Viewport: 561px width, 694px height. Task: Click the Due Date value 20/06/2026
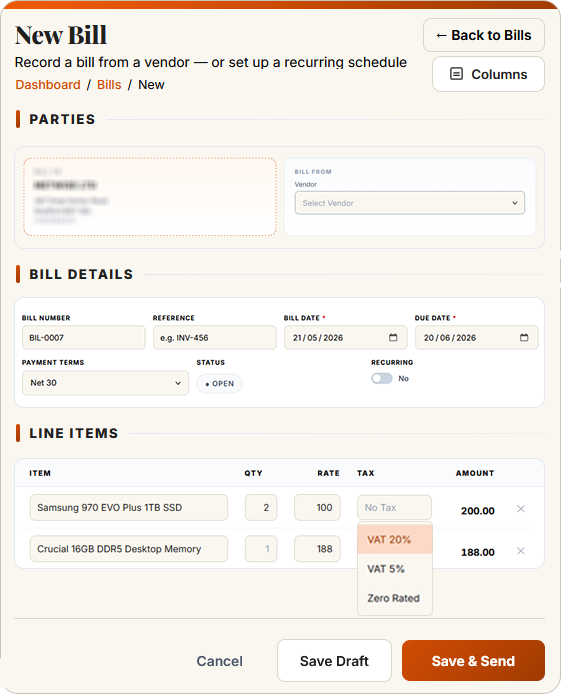pos(450,338)
